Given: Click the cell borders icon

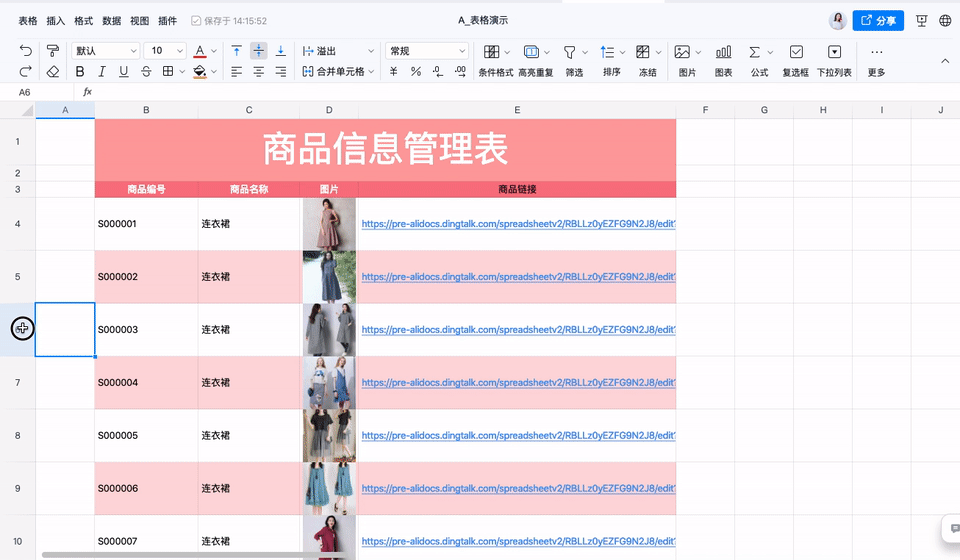Looking at the screenshot, I should pyautogui.click(x=168, y=72).
